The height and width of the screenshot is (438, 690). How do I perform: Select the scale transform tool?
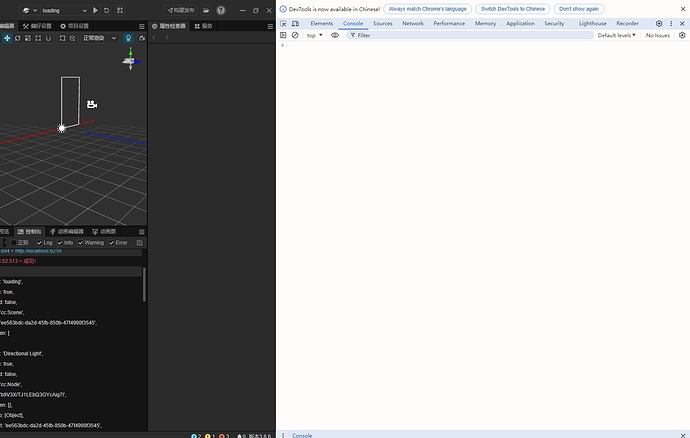(28, 38)
